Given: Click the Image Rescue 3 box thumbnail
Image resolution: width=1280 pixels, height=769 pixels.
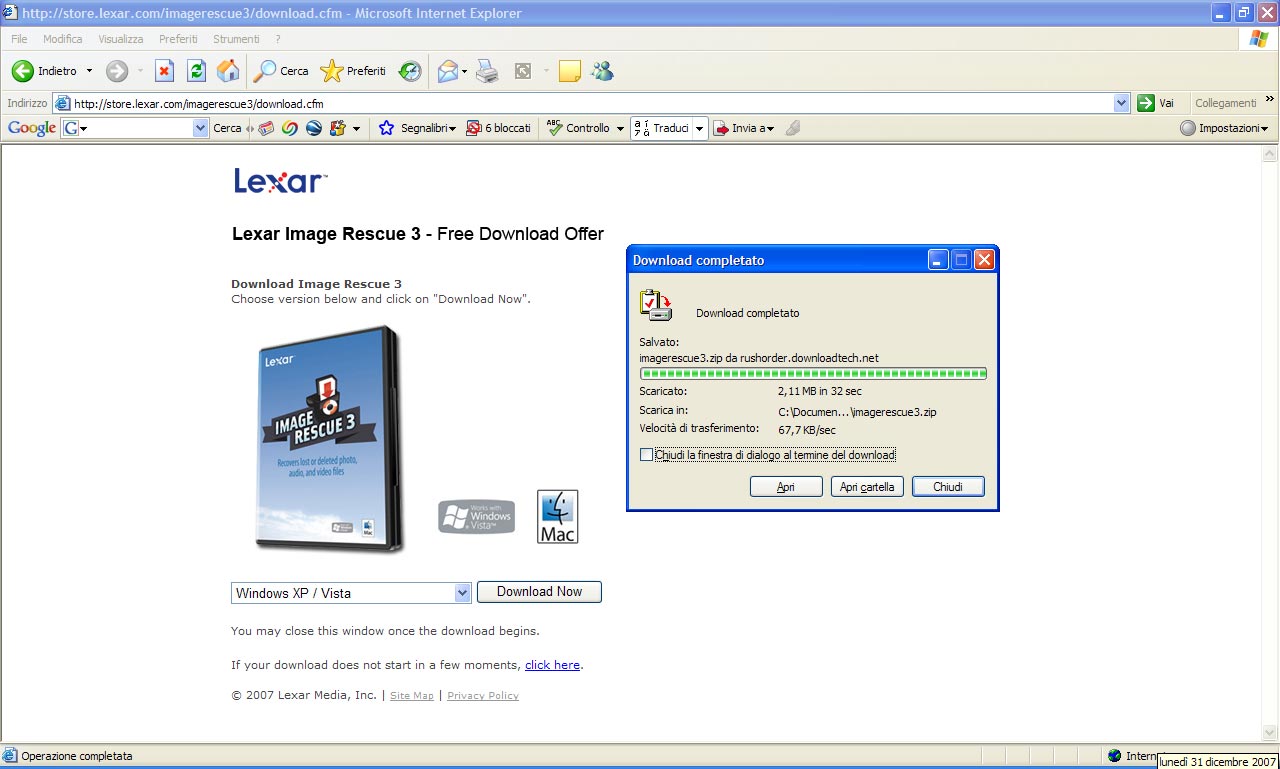Looking at the screenshot, I should click(329, 440).
